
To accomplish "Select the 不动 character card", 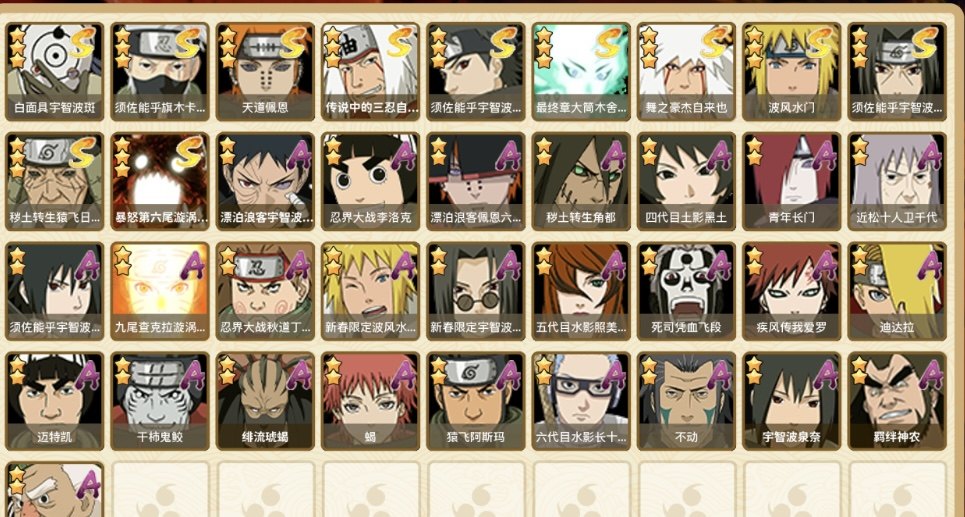I will click(686, 401).
